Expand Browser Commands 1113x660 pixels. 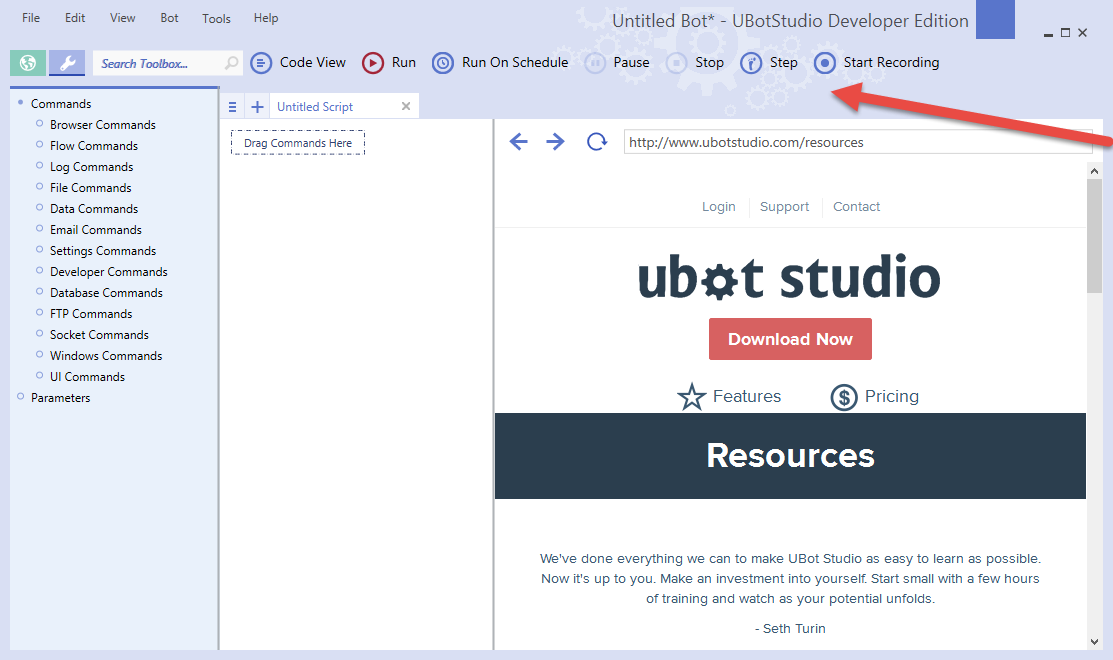(x=40, y=123)
